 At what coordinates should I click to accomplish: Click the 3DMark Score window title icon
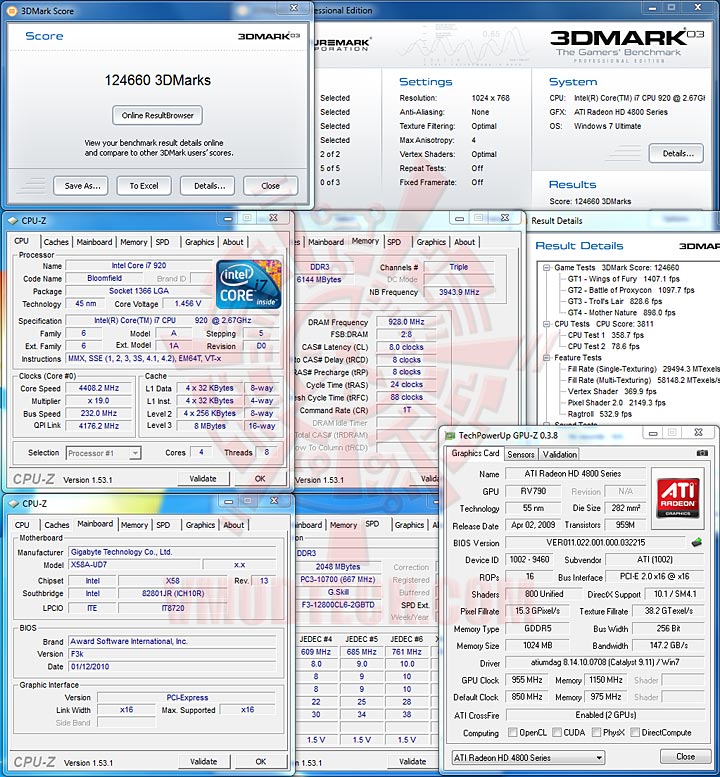(12, 10)
